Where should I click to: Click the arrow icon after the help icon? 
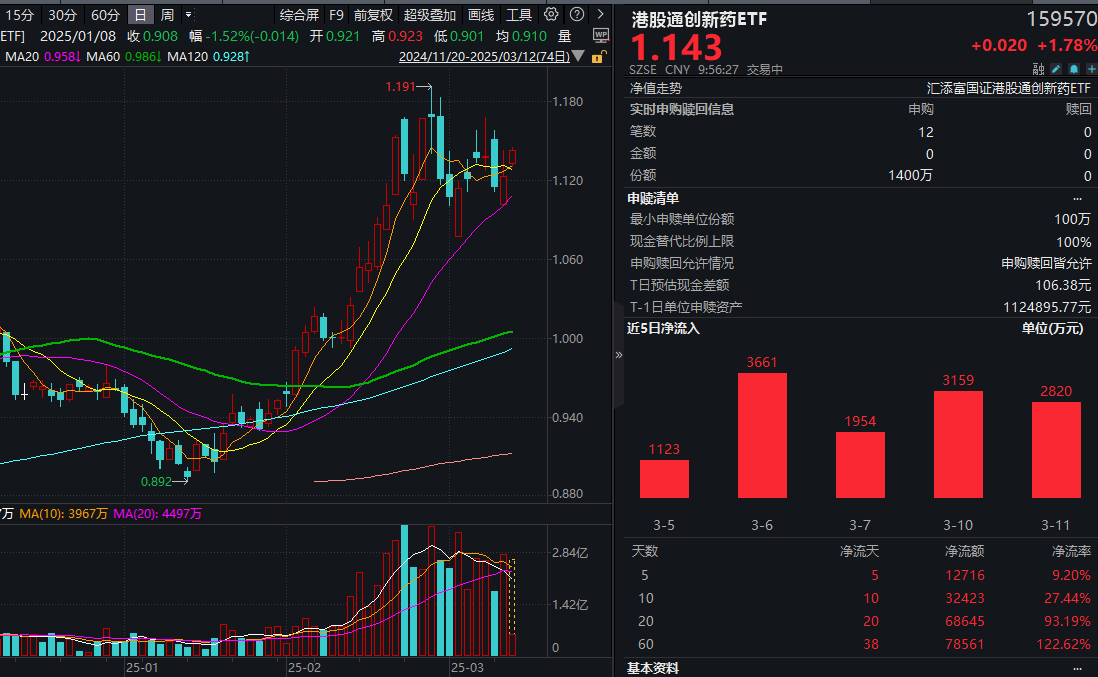point(600,13)
